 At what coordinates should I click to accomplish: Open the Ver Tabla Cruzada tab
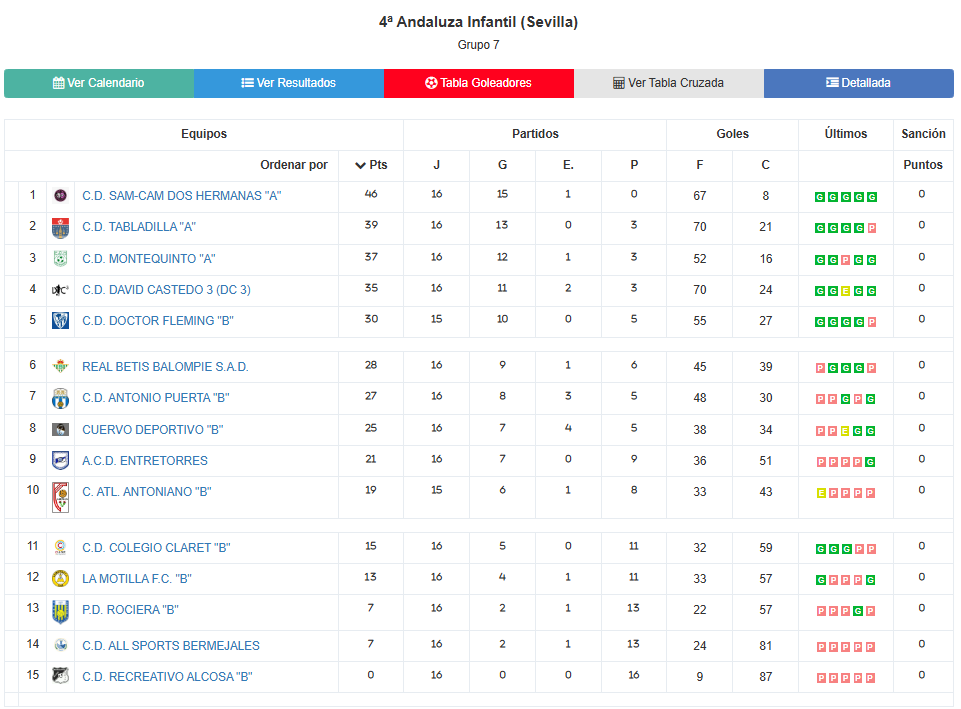tap(669, 83)
